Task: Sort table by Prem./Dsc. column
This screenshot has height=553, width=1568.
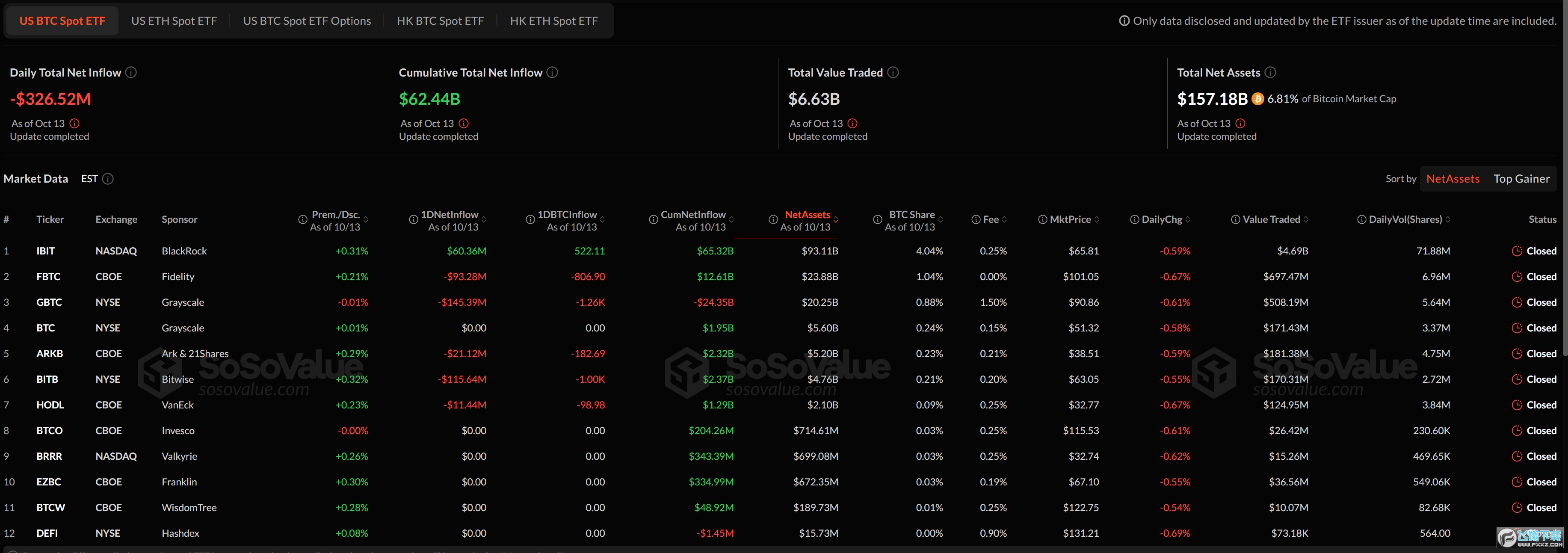Action: pos(335,215)
